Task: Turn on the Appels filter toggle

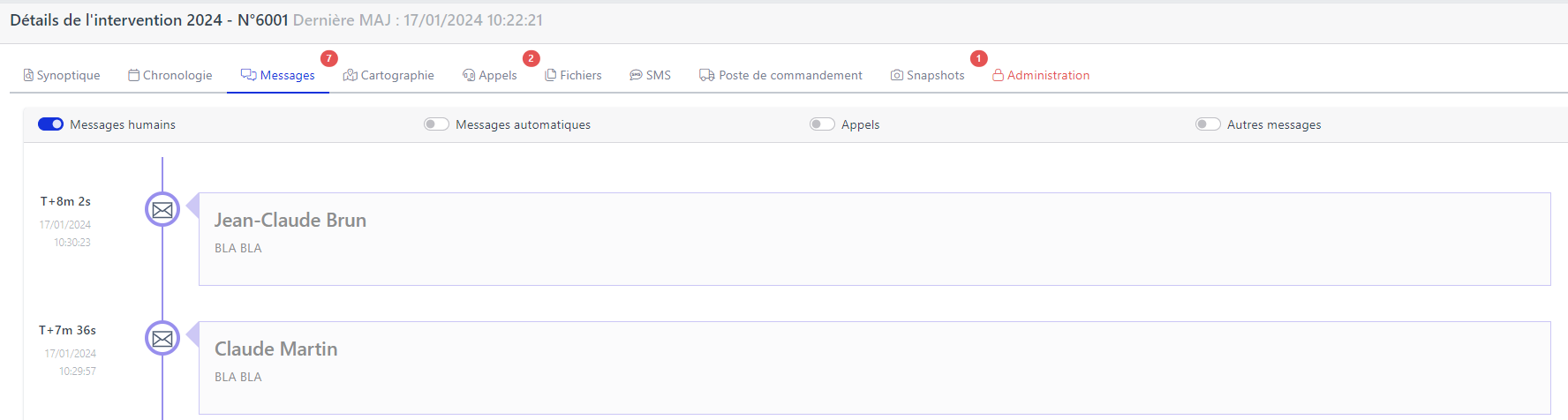Action: click(x=822, y=124)
